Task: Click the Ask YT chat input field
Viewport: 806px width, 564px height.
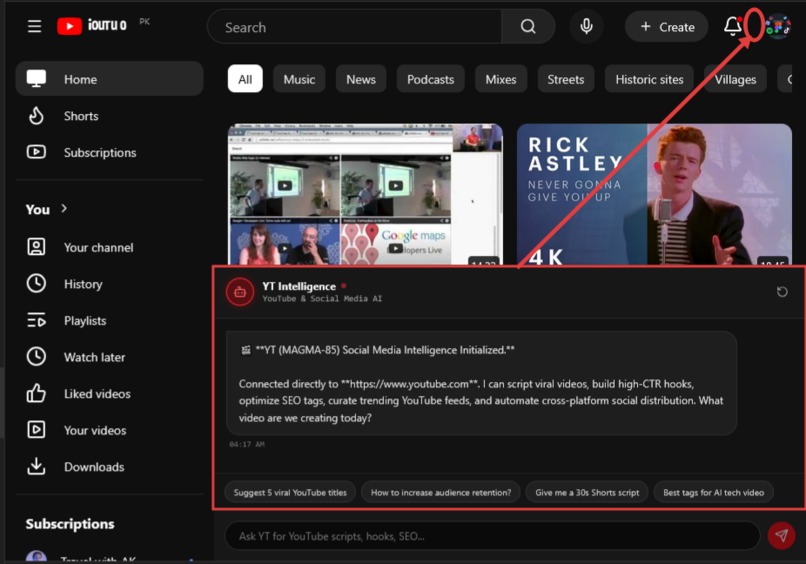Action: coord(492,536)
